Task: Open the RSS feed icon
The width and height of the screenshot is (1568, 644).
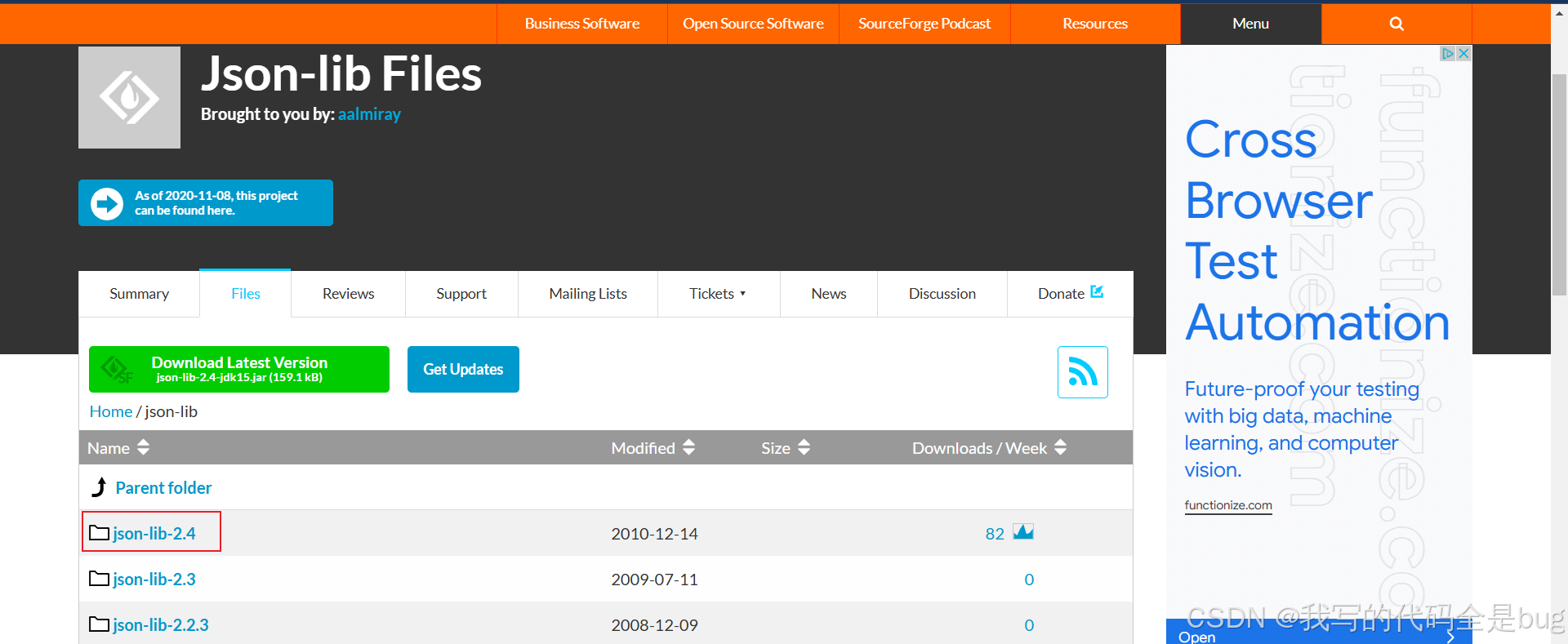Action: [x=1082, y=372]
